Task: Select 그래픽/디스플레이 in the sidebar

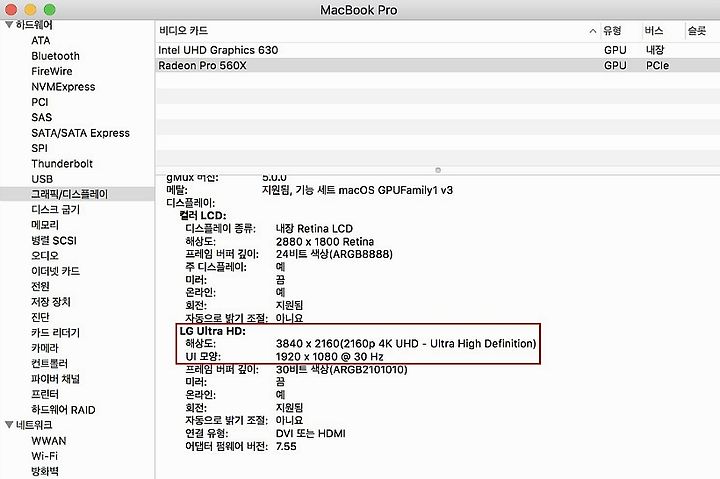Action: tap(69, 194)
